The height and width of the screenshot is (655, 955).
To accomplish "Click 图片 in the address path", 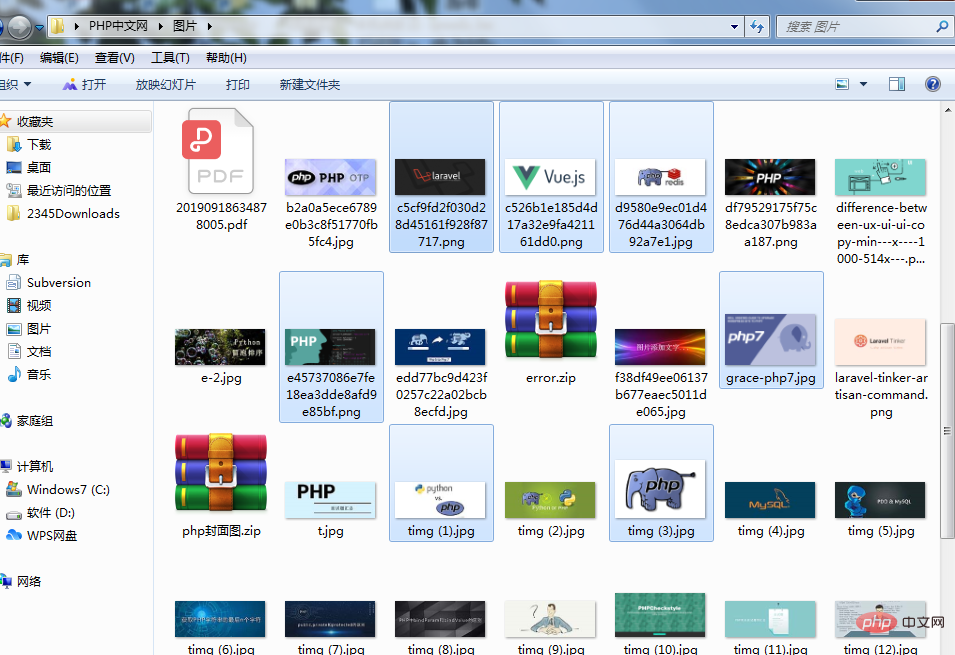I will (185, 26).
